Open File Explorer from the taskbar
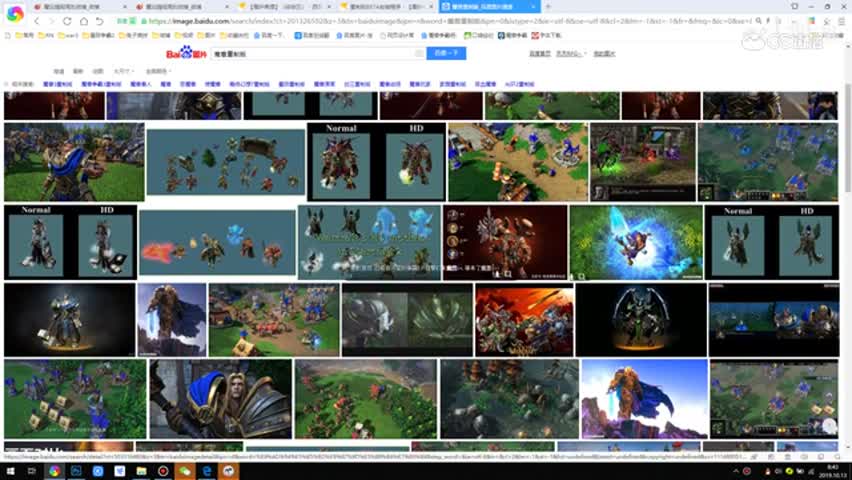852x480 pixels. [x=141, y=471]
